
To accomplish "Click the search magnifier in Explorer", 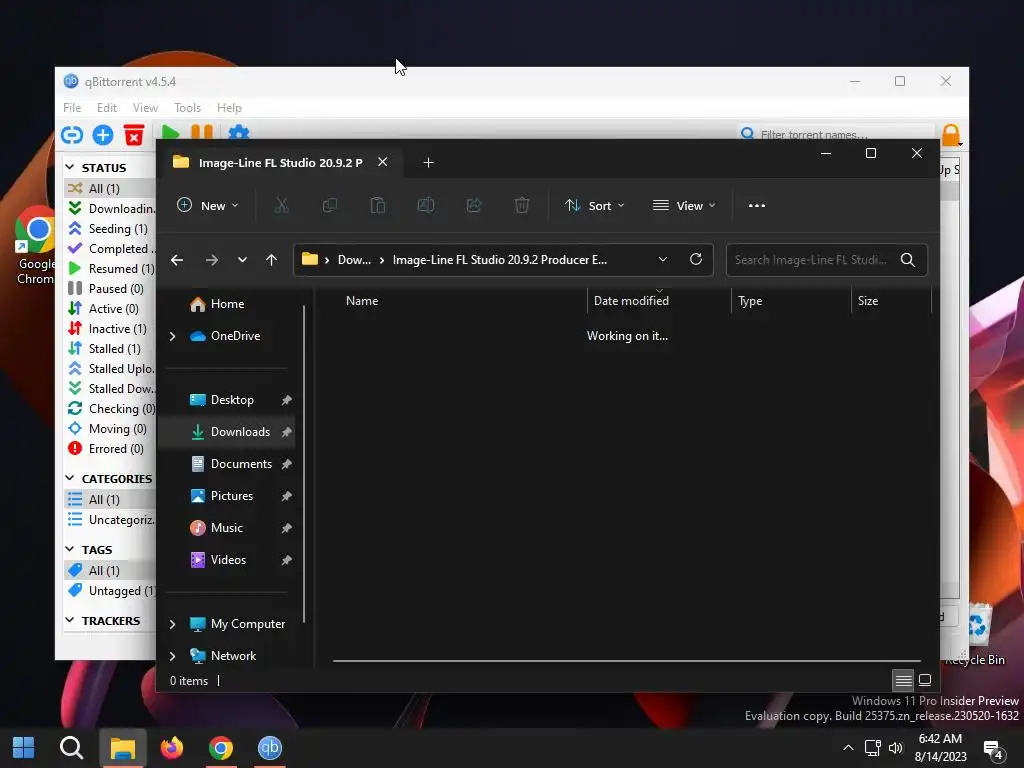I will pos(908,260).
